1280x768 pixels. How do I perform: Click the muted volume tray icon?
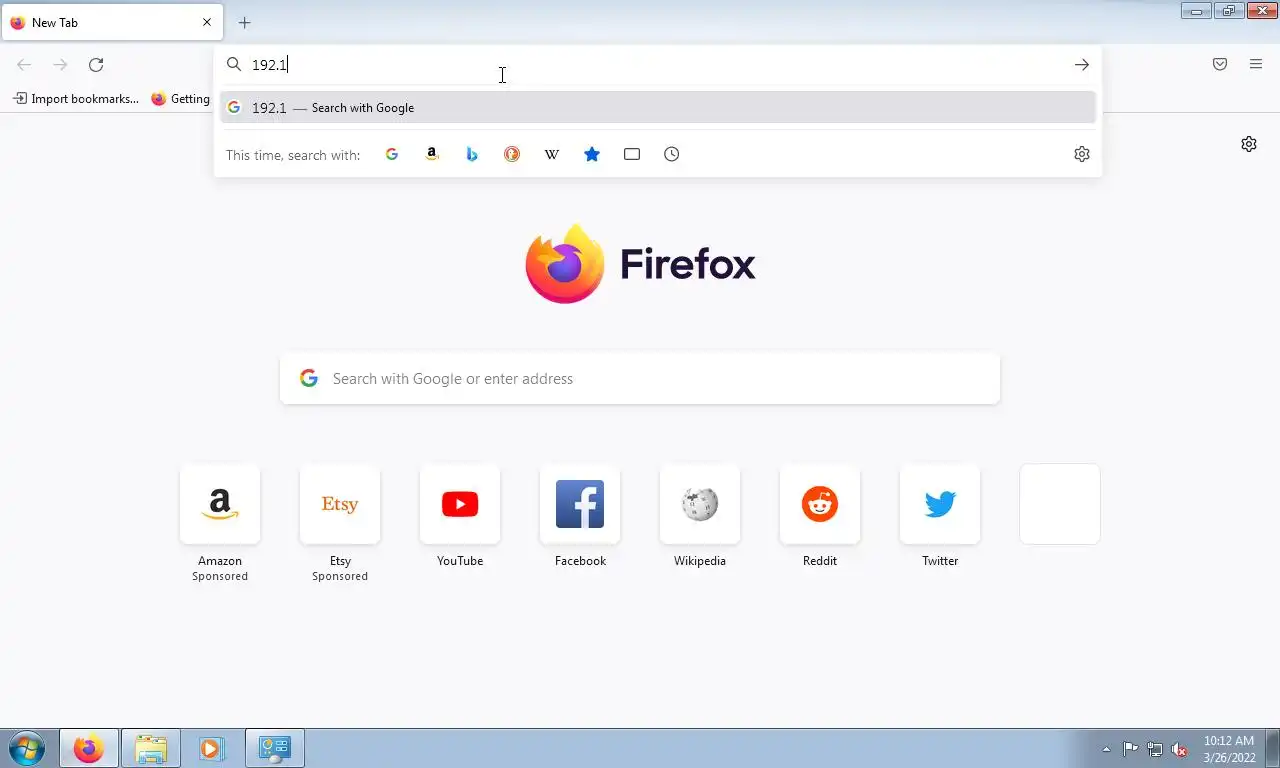tap(1179, 749)
